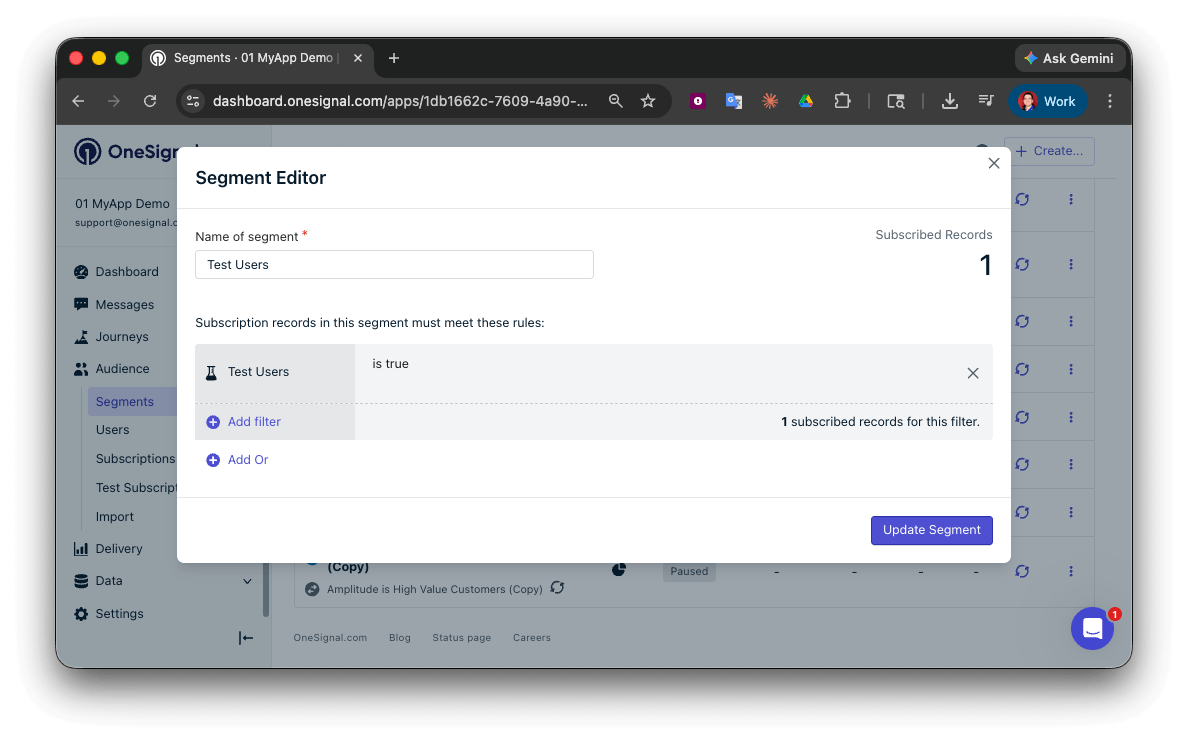The image size is (1188, 742).
Task: Open Messages in the sidebar
Action: (124, 305)
